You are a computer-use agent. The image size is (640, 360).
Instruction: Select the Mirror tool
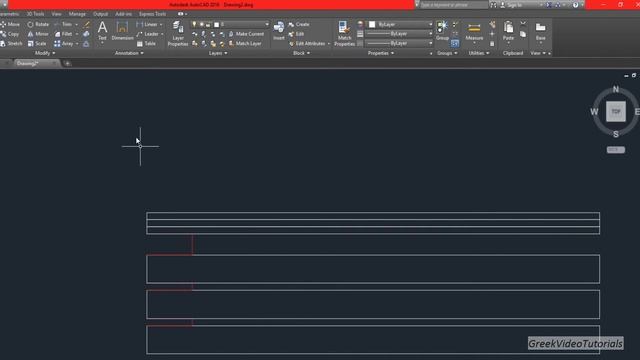pyautogui.click(x=38, y=34)
